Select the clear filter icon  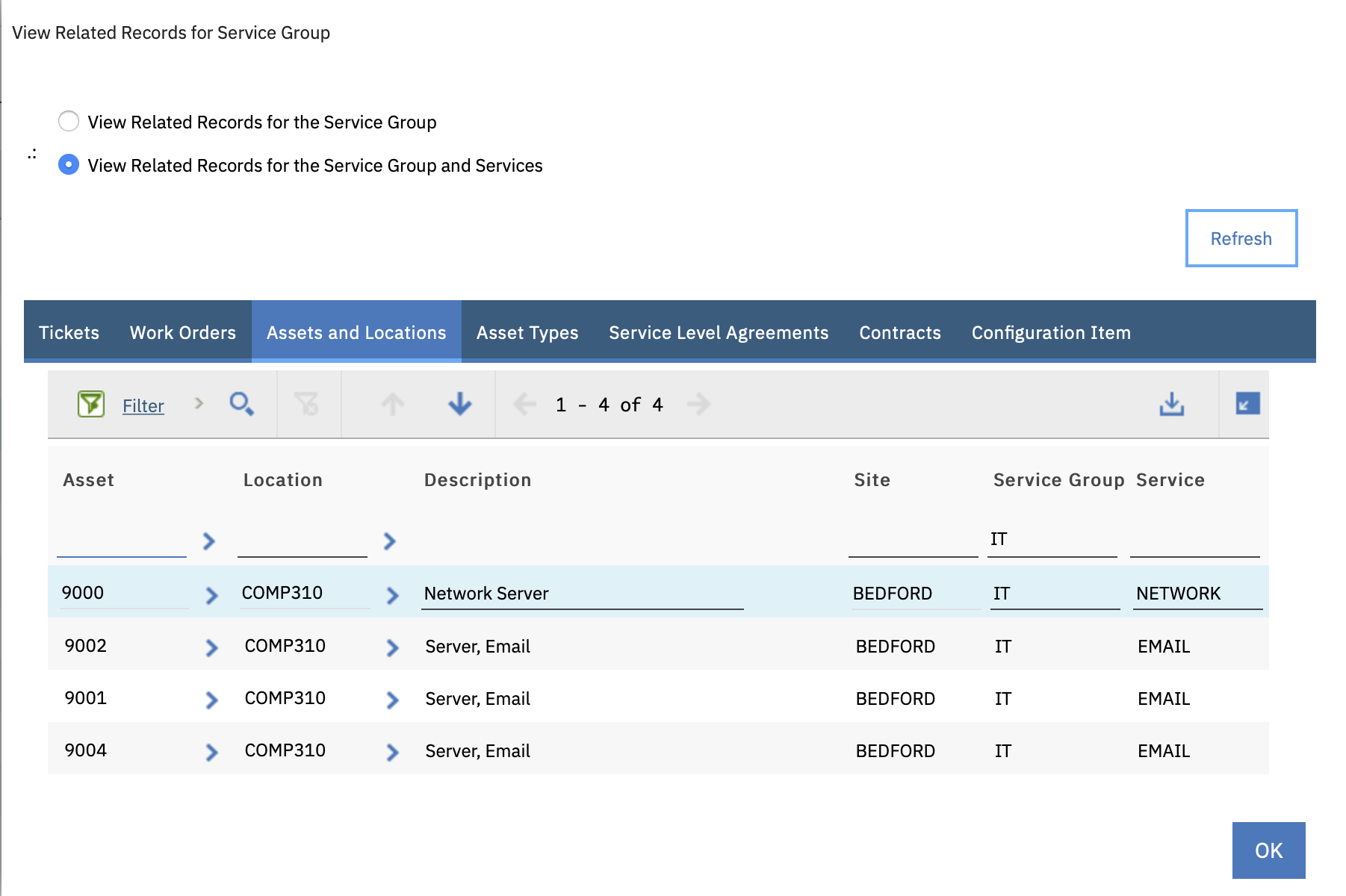point(307,404)
